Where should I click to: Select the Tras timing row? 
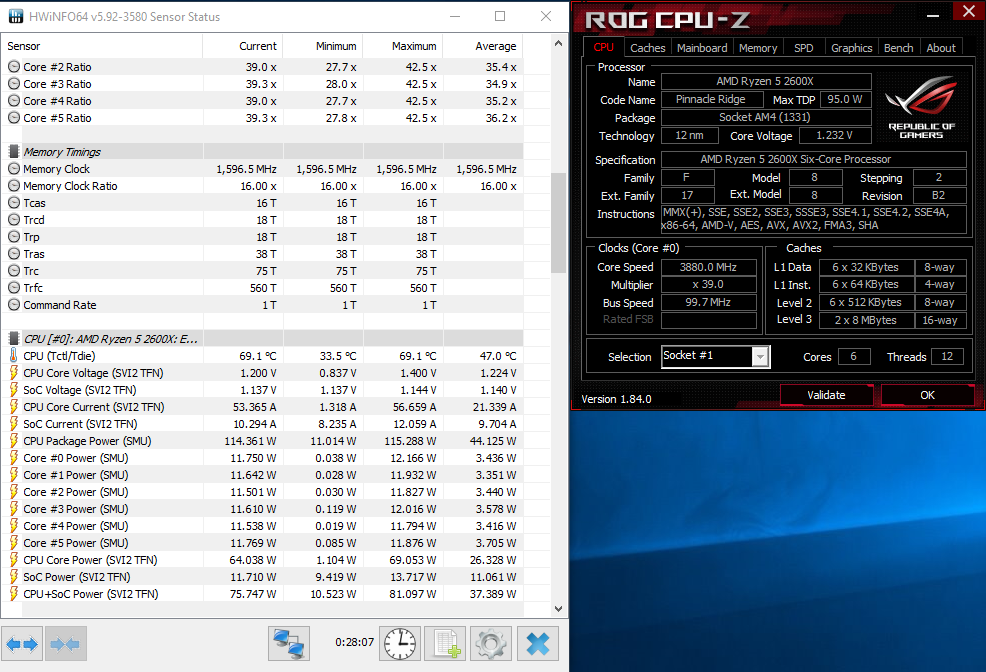click(x=262, y=254)
